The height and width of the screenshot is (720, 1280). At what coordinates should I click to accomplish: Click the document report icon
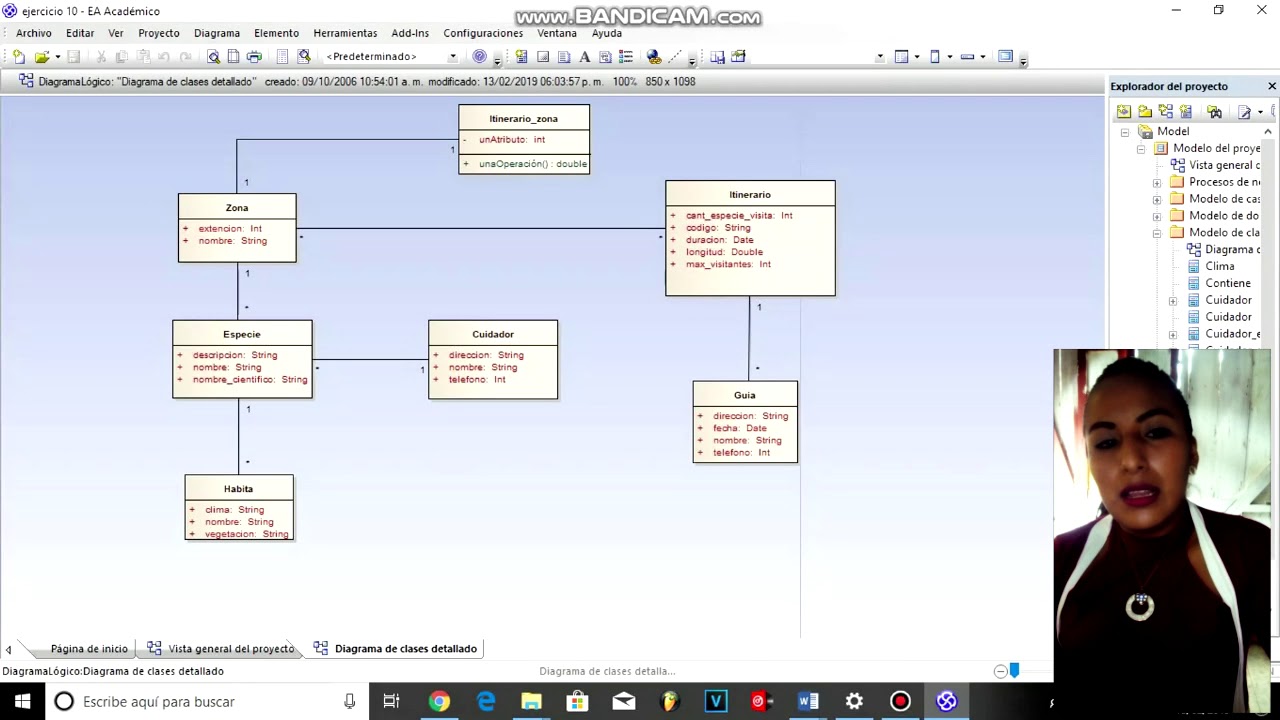pyautogui.click(x=282, y=57)
